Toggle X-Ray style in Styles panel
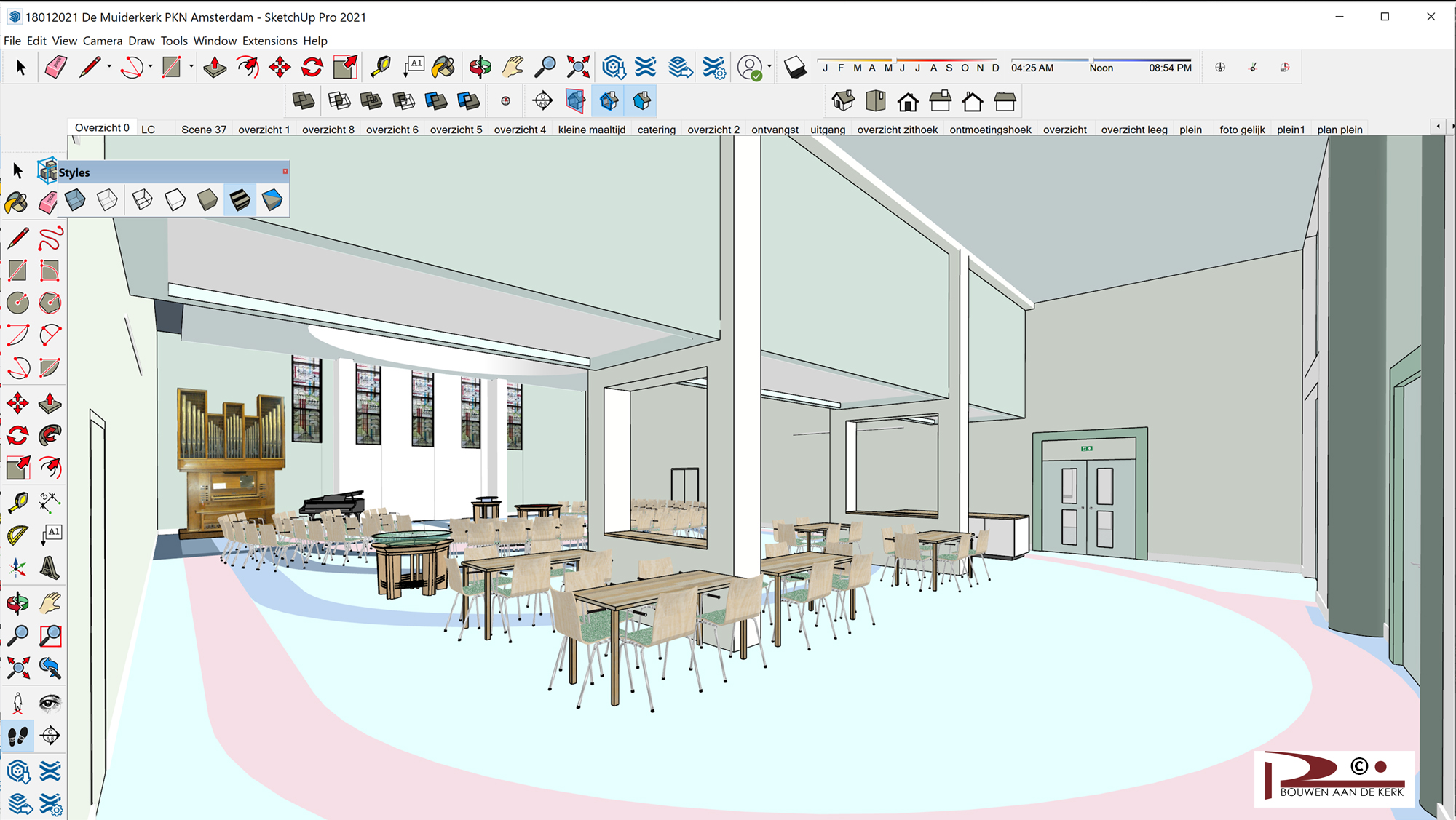The width and height of the screenshot is (1456, 820). point(75,199)
